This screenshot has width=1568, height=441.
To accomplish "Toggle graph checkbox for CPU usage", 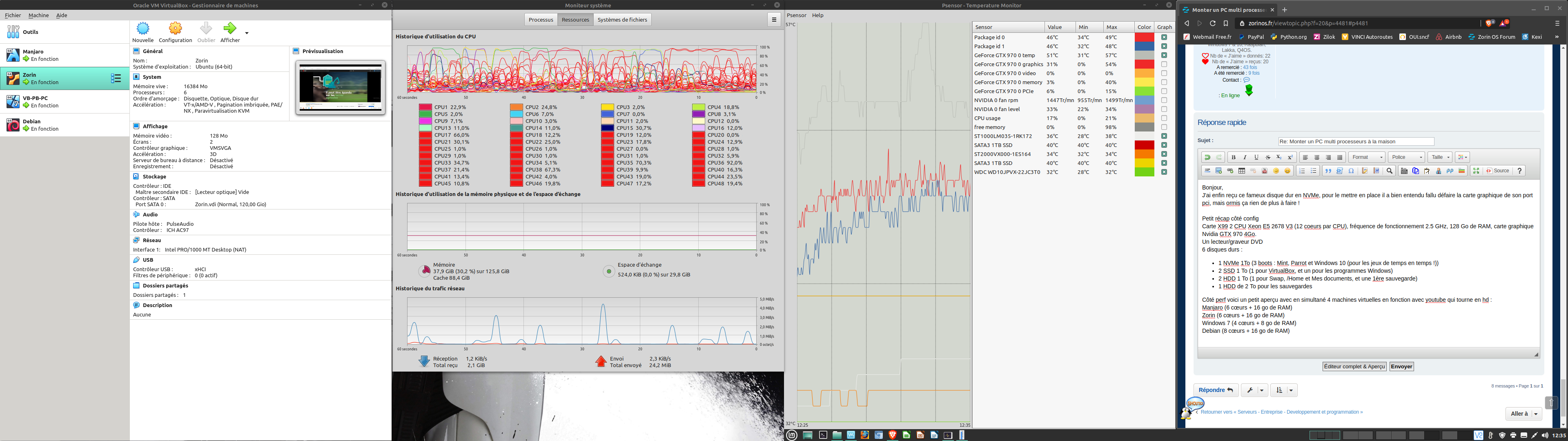I will tap(1164, 118).
